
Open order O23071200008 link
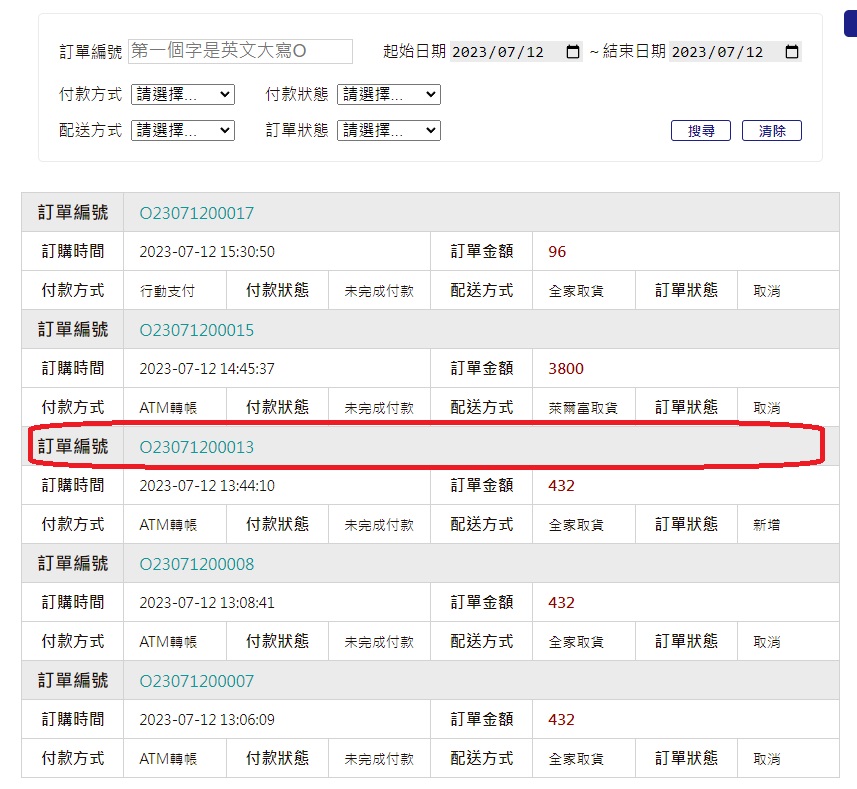(197, 564)
